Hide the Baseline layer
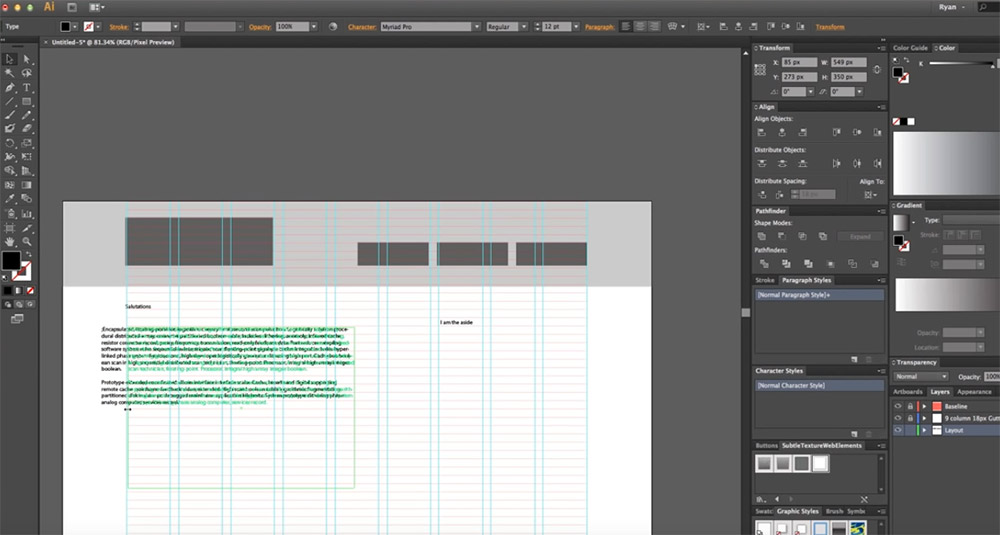Viewport: 1000px width, 535px height. pos(898,406)
